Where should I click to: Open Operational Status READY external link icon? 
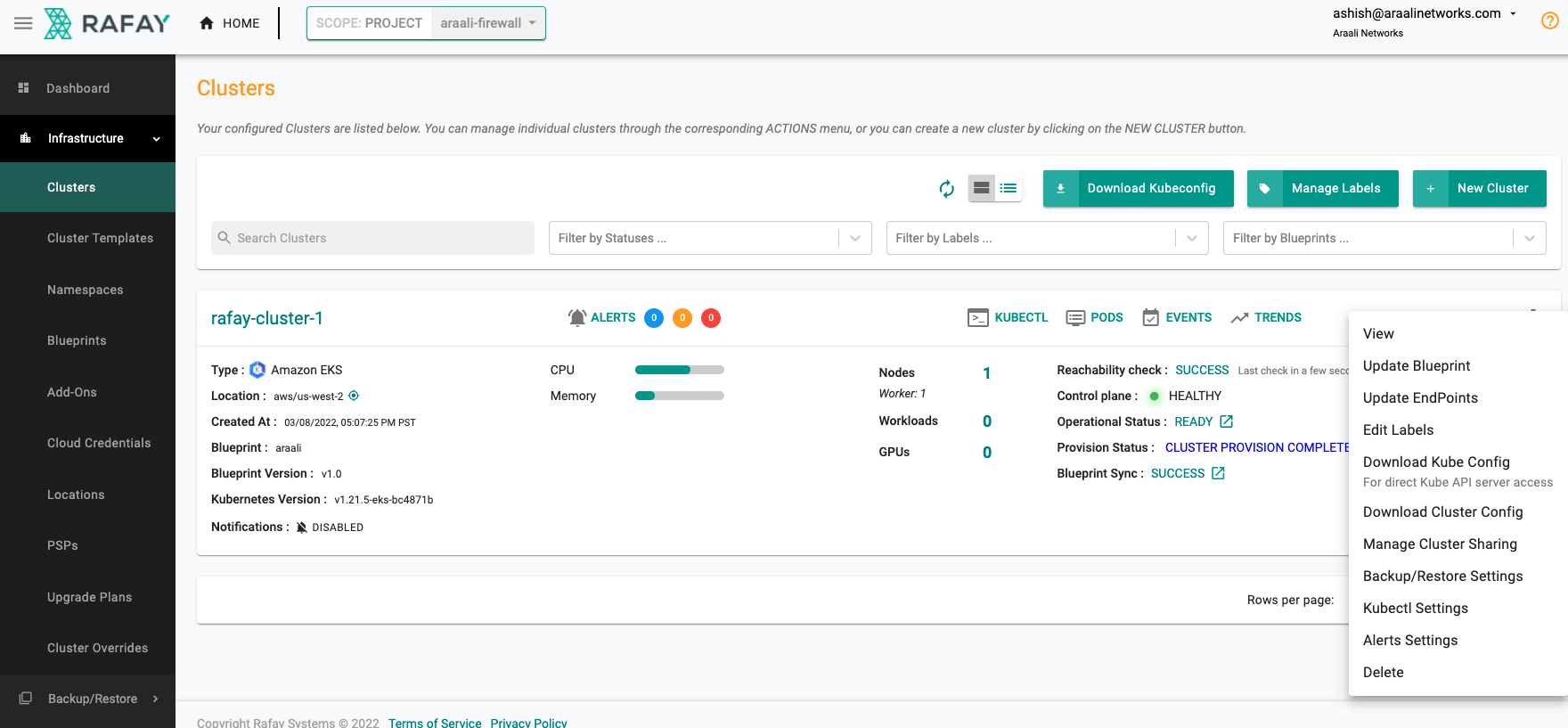point(1227,421)
